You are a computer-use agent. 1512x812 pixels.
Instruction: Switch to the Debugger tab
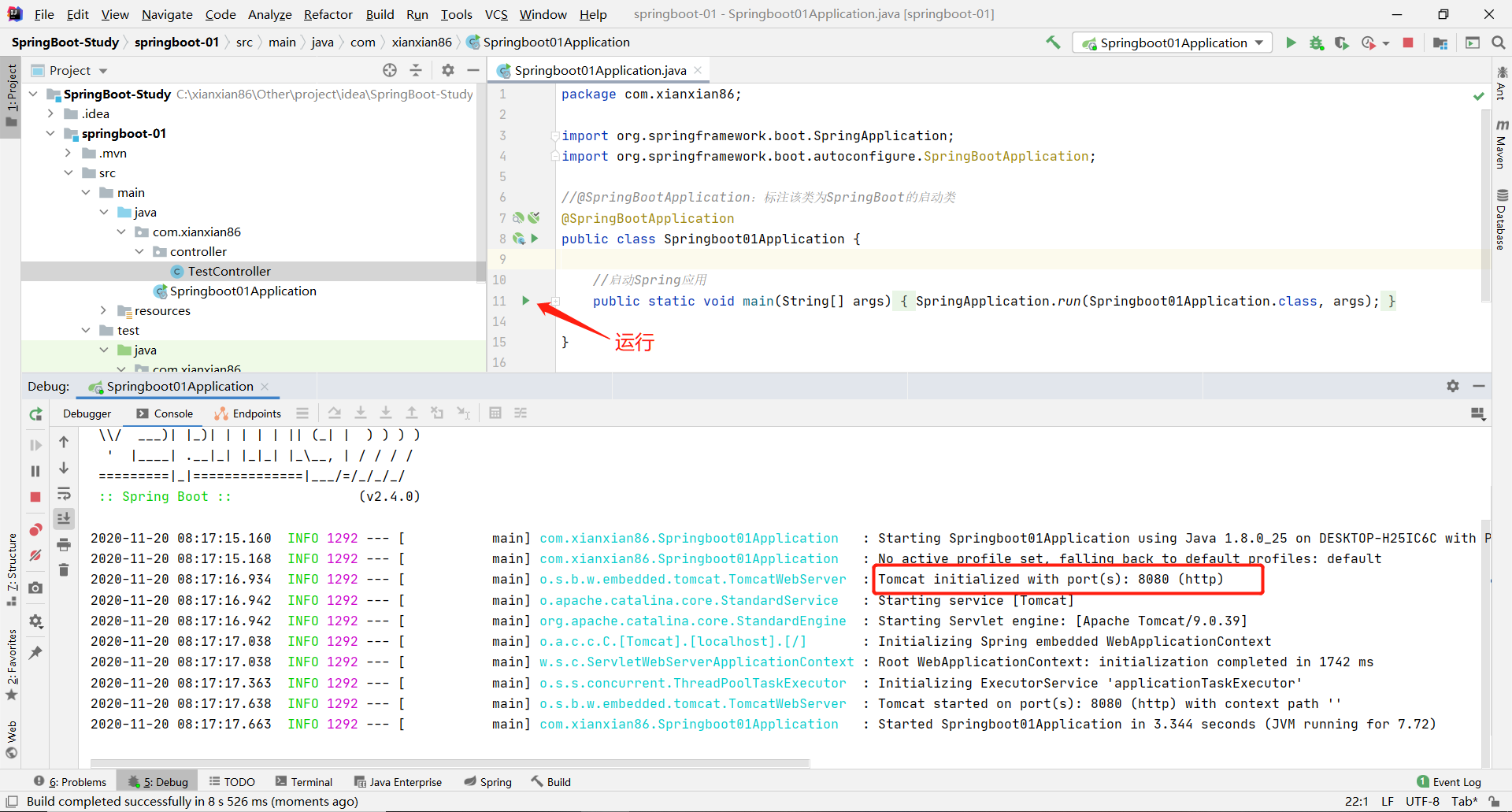tap(87, 413)
